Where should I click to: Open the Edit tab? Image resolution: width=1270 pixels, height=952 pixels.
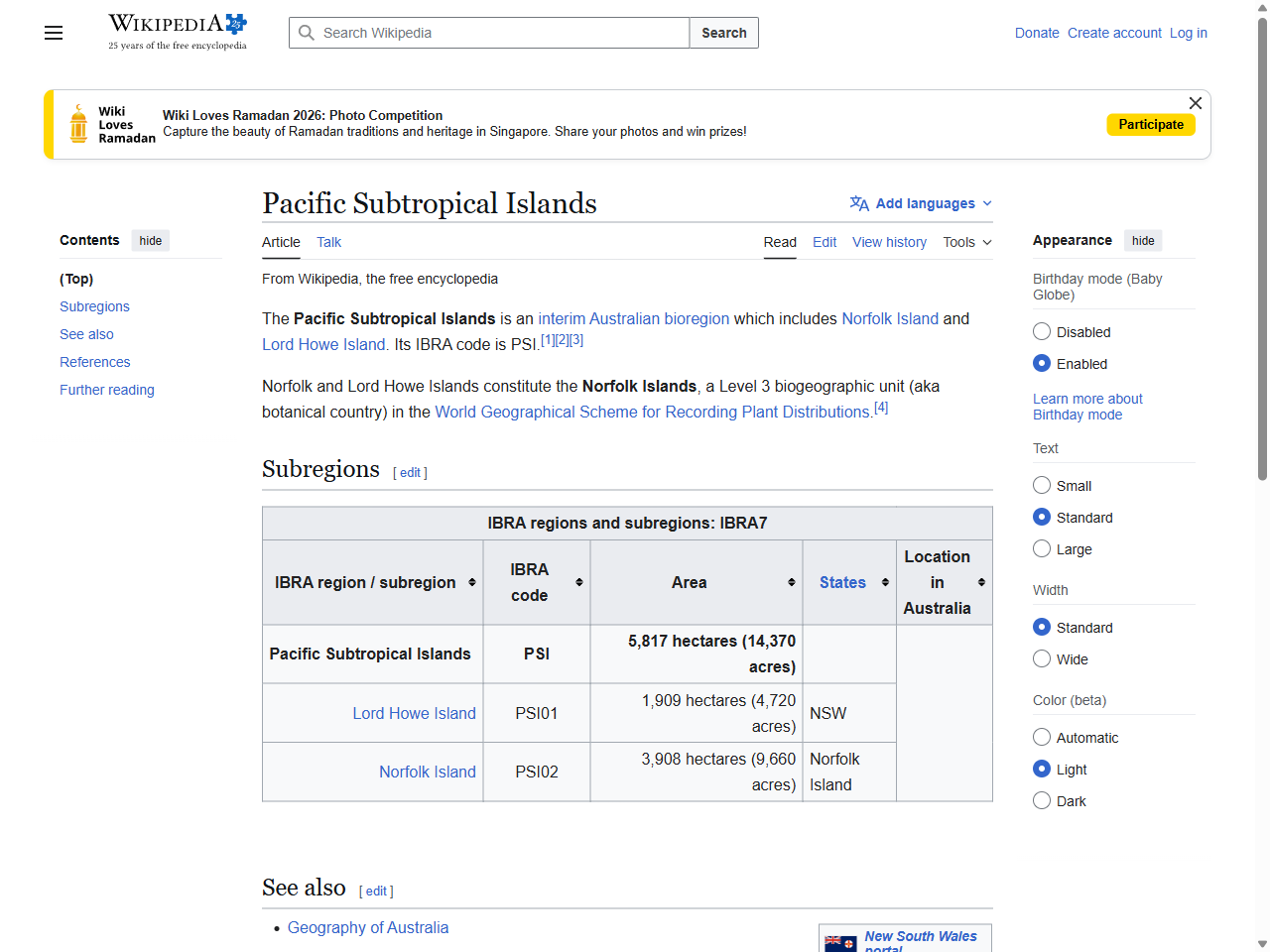pos(825,242)
